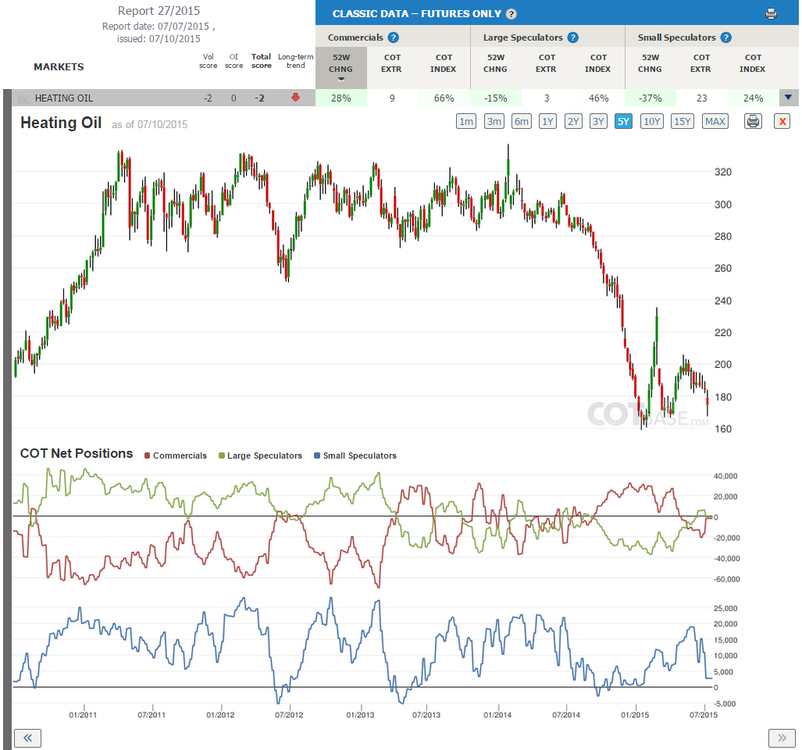Screen dimensions: 802x750
Task: Toggle the Large Speculators legend series
Action: point(260,455)
